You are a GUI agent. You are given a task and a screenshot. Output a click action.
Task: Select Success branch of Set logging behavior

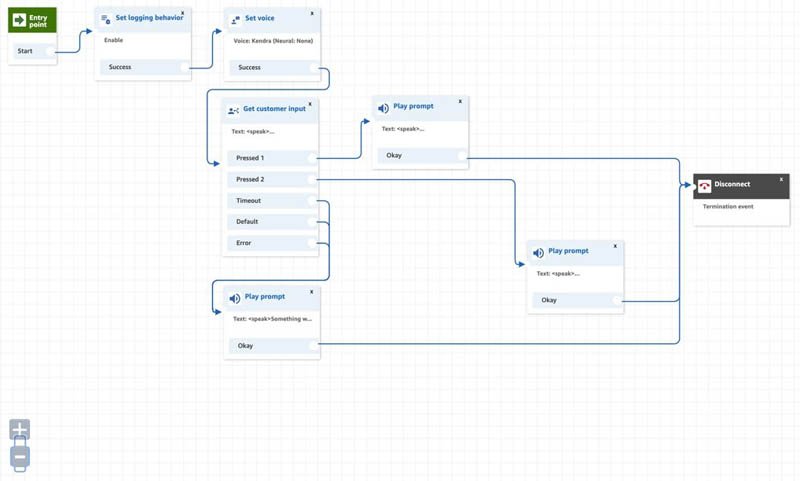point(145,67)
